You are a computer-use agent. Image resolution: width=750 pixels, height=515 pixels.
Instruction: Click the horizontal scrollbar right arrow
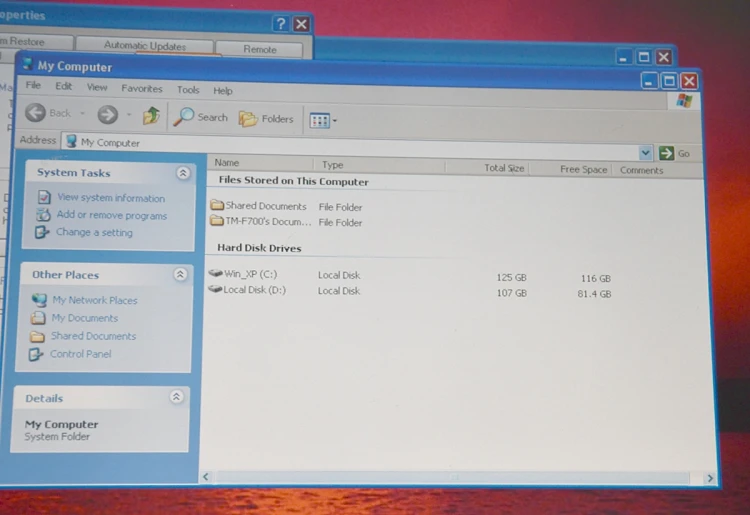click(710, 478)
